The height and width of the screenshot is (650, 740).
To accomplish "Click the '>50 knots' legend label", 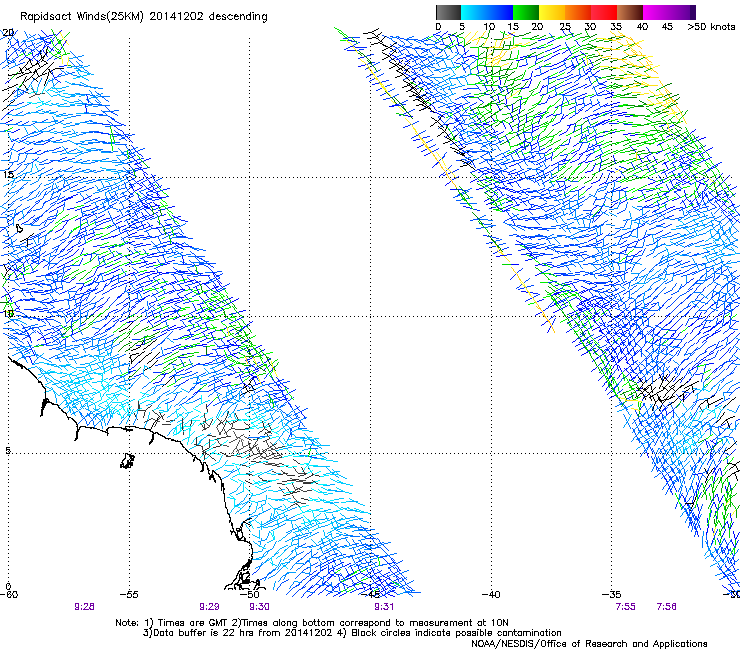I will click(711, 26).
